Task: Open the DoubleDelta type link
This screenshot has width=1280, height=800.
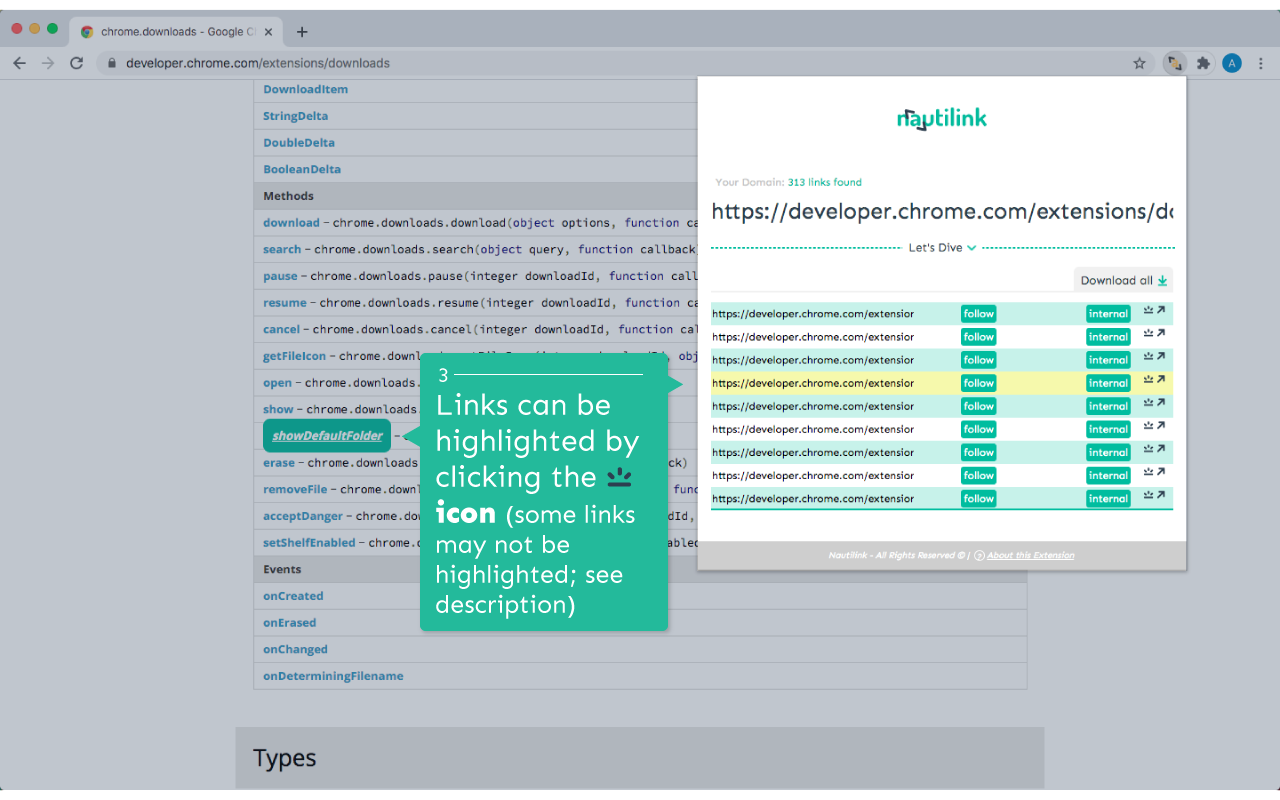Action: point(299,143)
